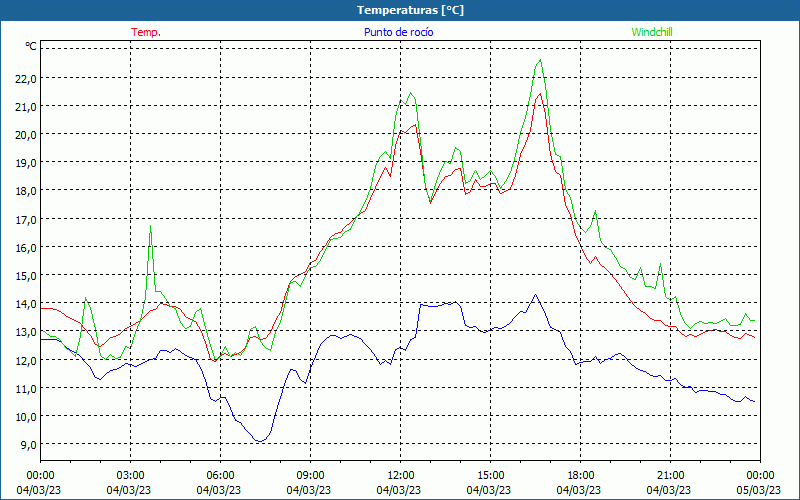The width and height of the screenshot is (800, 500).
Task: Click the 09:00 time label on the x-axis
Action: [x=310, y=476]
